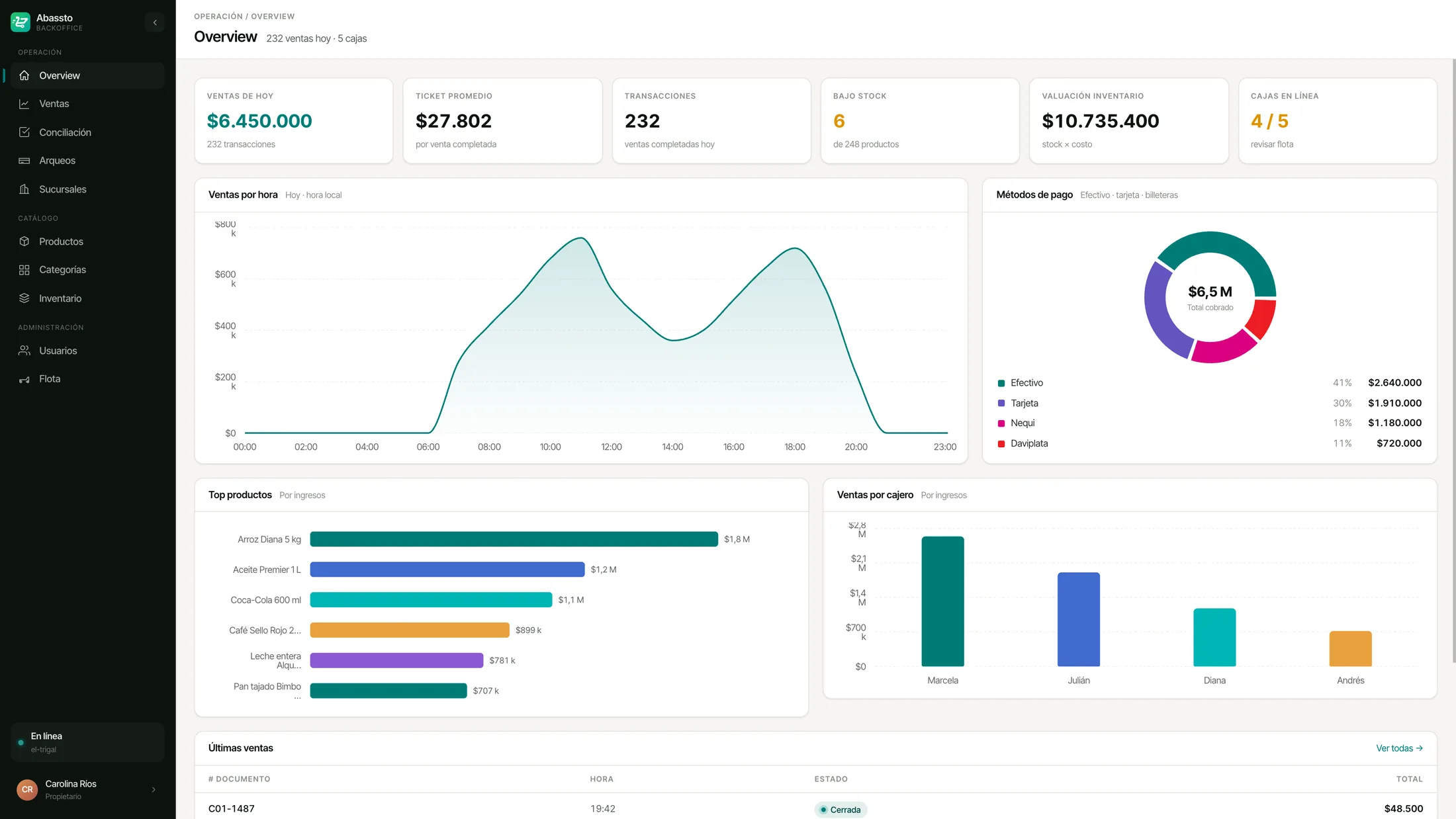Navigate to Arqueos
This screenshot has width=1456, height=819.
click(x=87, y=161)
